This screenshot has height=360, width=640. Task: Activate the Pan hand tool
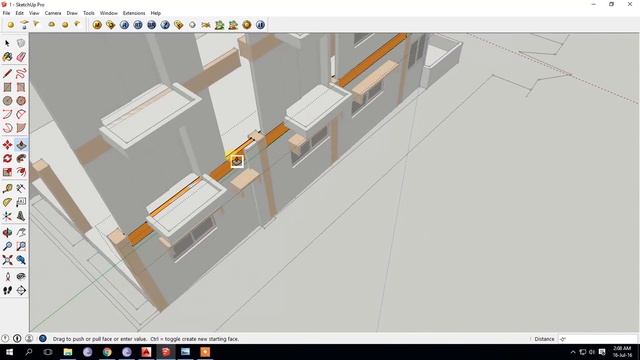click(x=21, y=233)
